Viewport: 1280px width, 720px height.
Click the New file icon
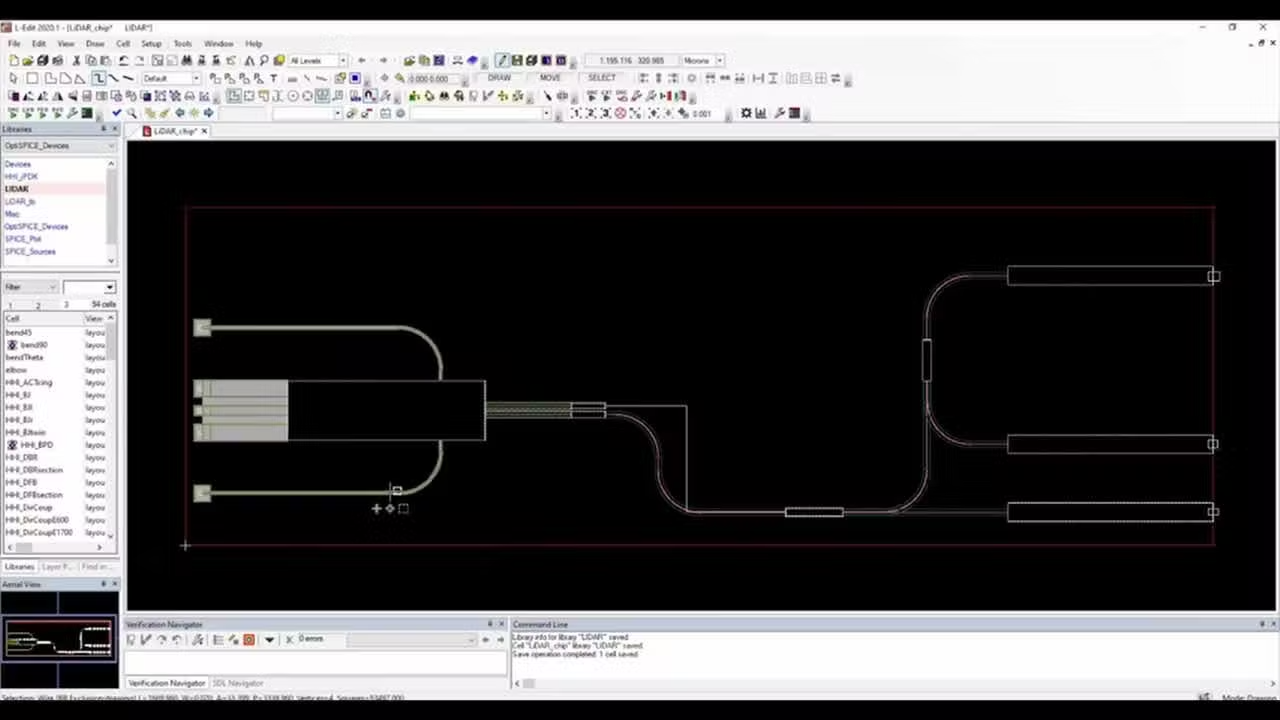tap(13, 61)
